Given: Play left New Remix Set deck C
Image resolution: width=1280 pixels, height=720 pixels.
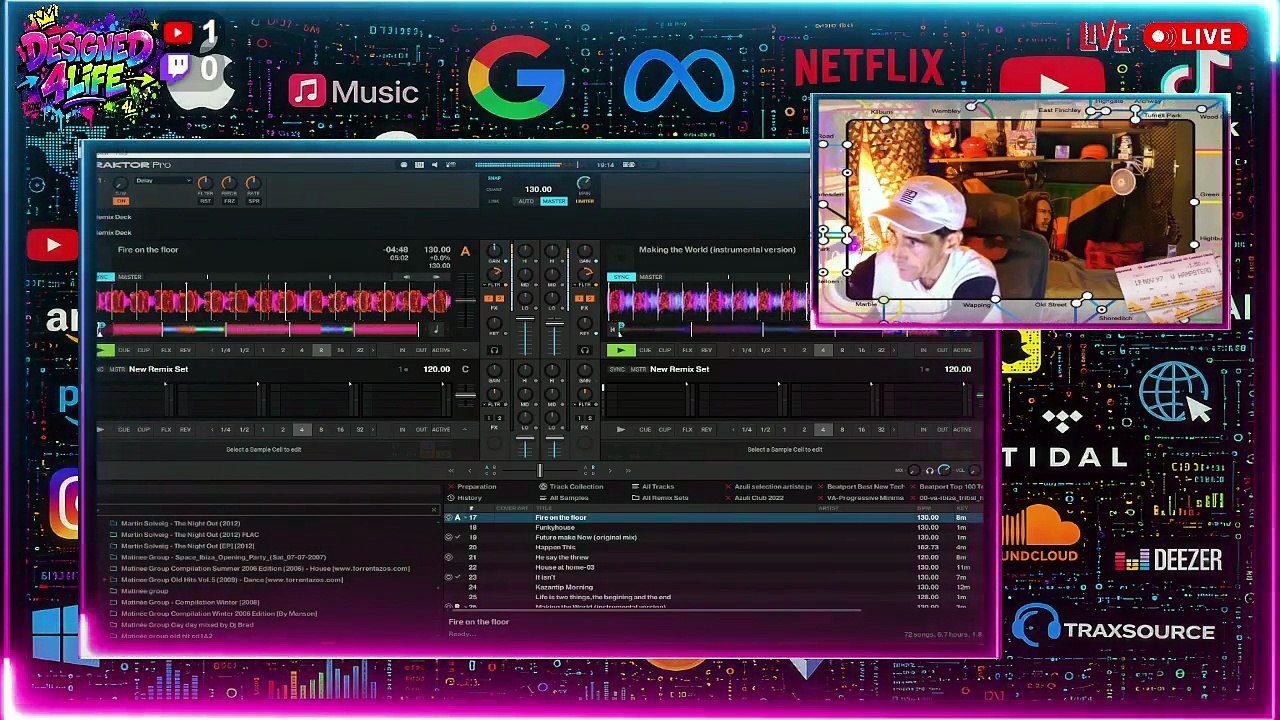Looking at the screenshot, I should click(x=100, y=429).
